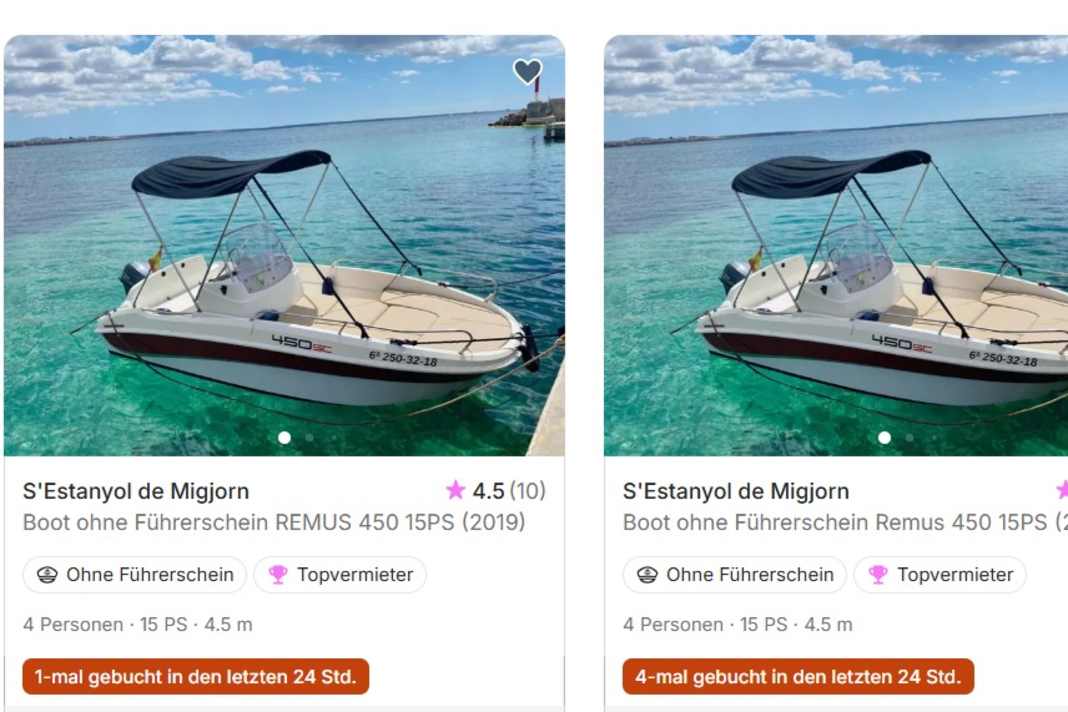Select first carousel dot on right boat photo
The width and height of the screenshot is (1068, 712).
tap(884, 437)
